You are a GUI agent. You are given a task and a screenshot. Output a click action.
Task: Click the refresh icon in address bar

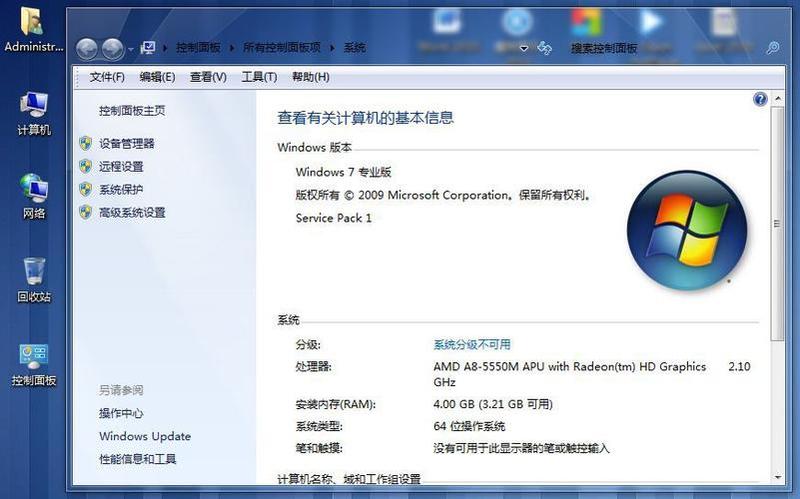click(544, 48)
